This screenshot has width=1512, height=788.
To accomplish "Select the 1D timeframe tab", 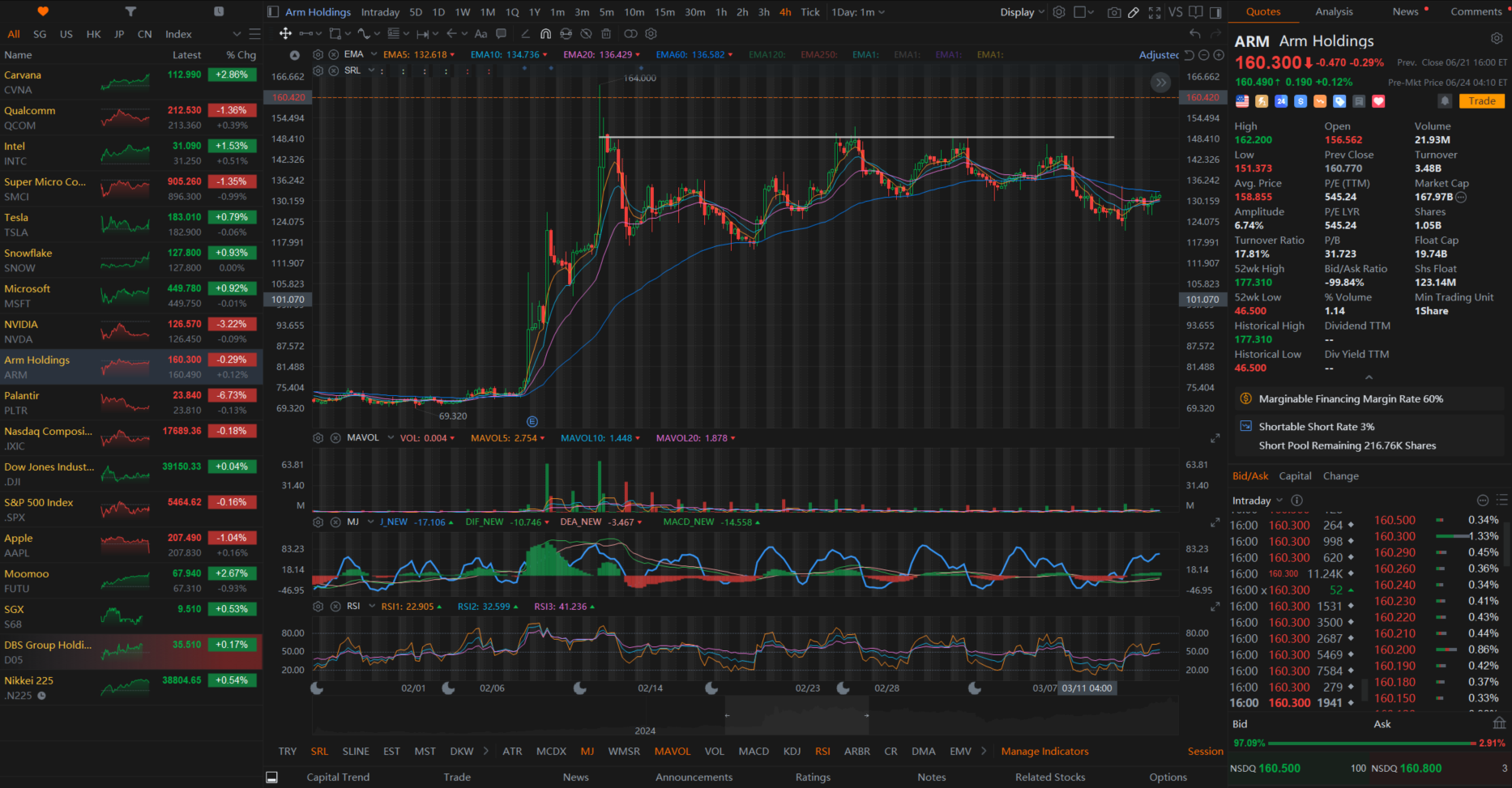I will tap(438, 12).
